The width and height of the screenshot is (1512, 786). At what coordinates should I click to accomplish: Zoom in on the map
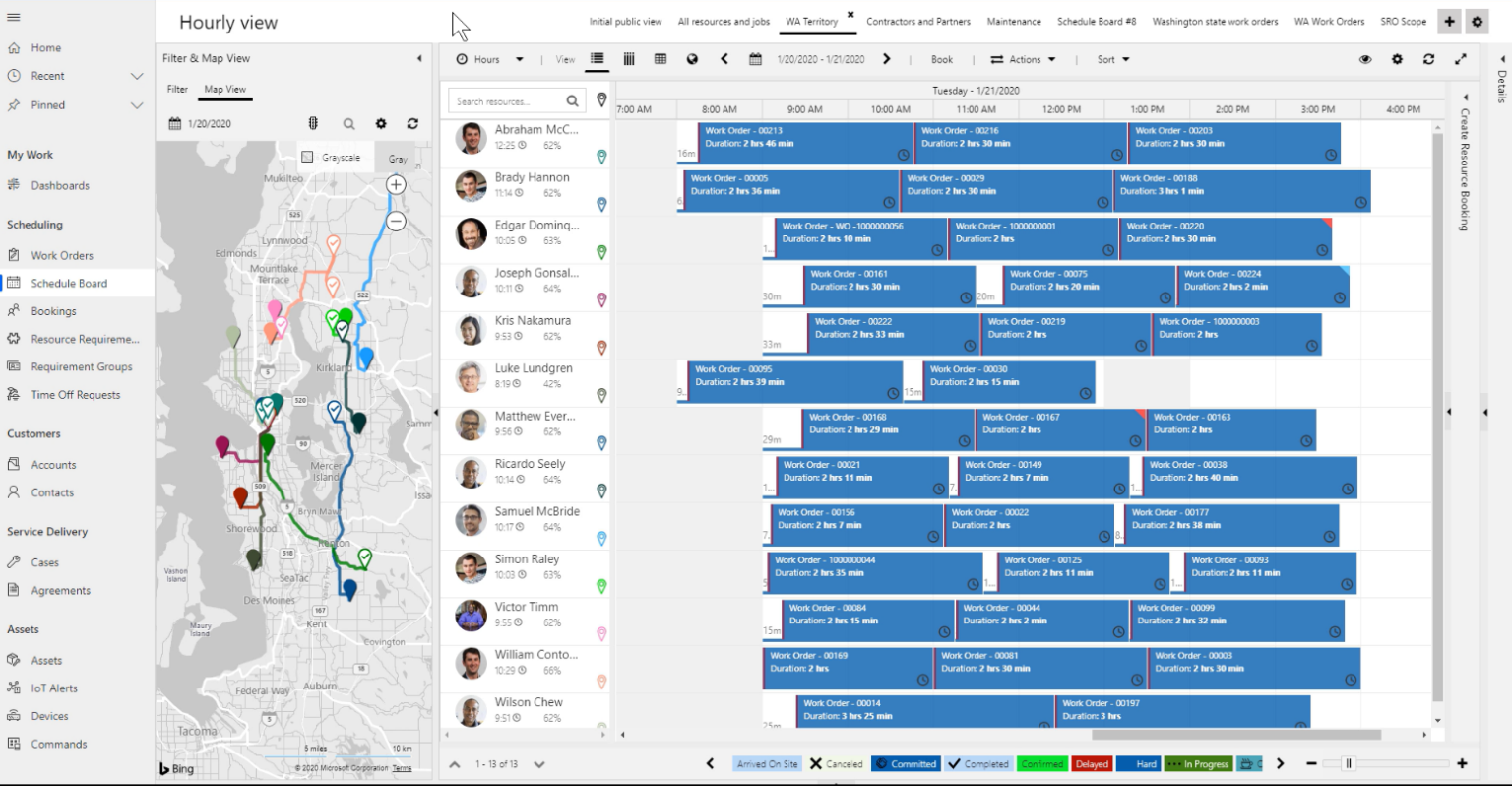[x=396, y=184]
